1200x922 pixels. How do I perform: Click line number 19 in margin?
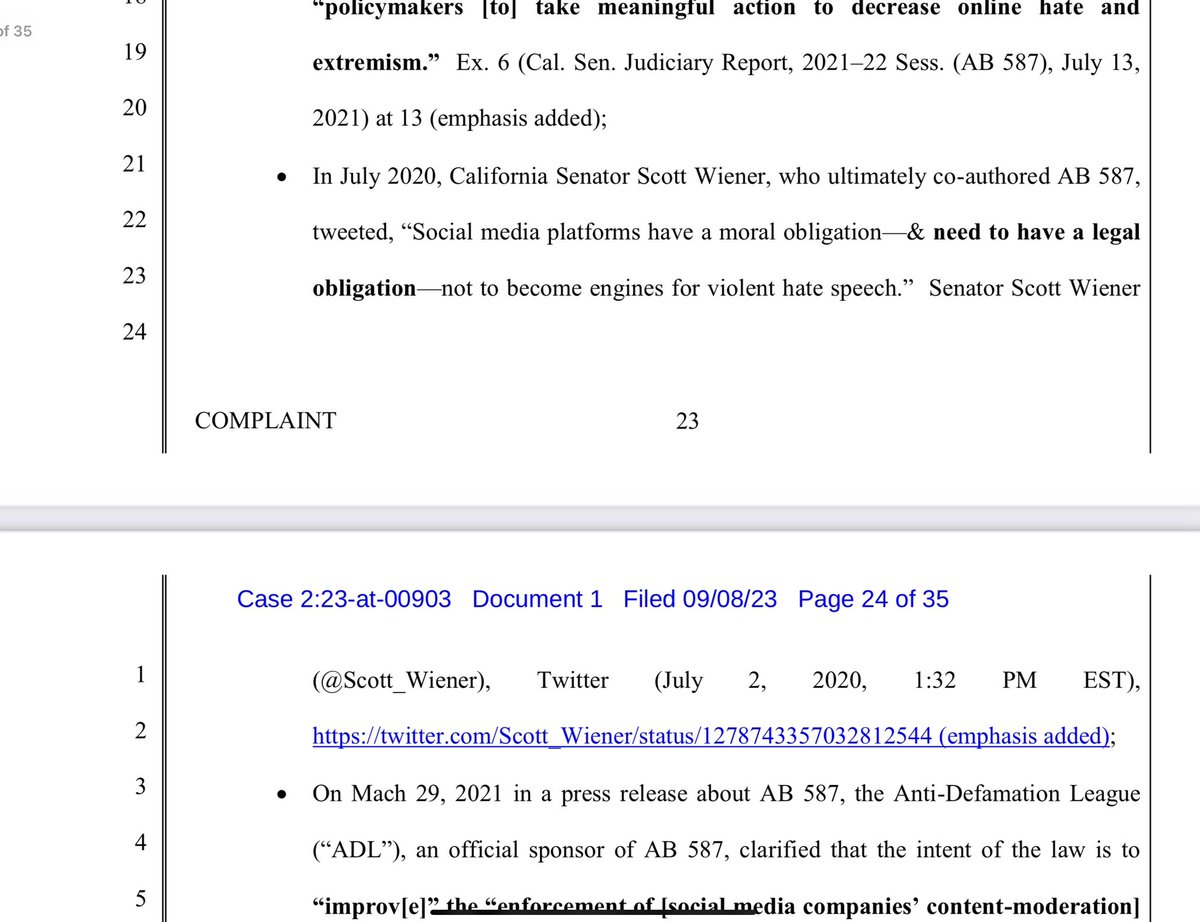pyautogui.click(x=135, y=51)
